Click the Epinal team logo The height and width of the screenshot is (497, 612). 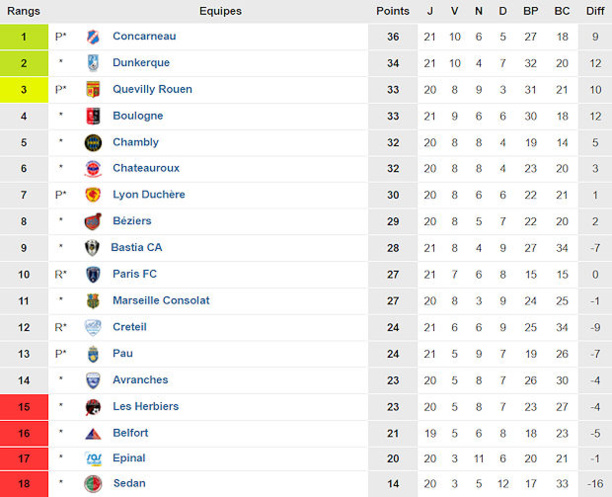coord(93,459)
